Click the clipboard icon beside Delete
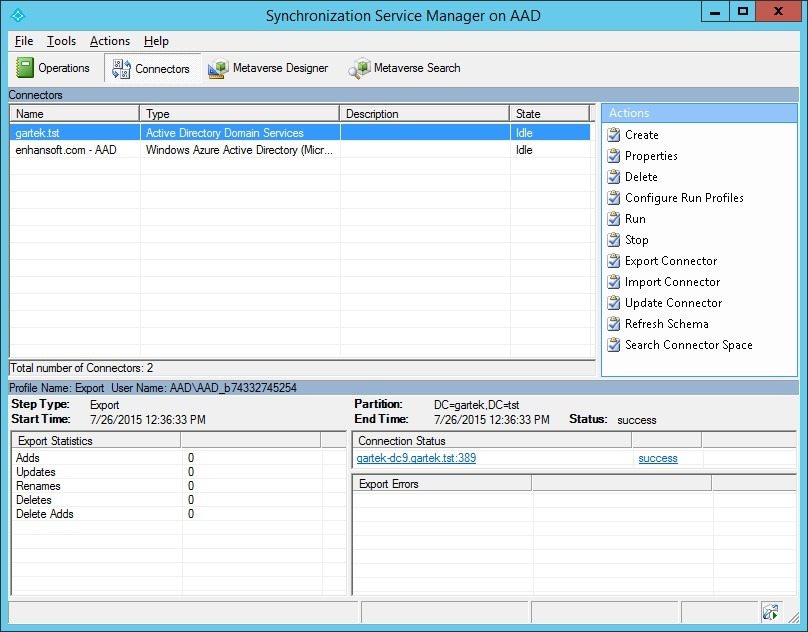This screenshot has width=808, height=632. point(613,177)
